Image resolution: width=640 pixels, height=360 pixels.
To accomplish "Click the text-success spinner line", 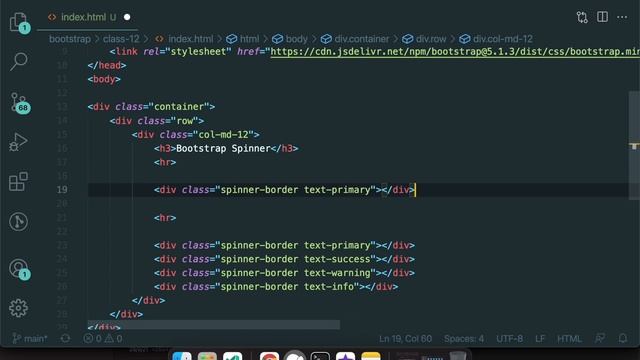I will point(284,259).
